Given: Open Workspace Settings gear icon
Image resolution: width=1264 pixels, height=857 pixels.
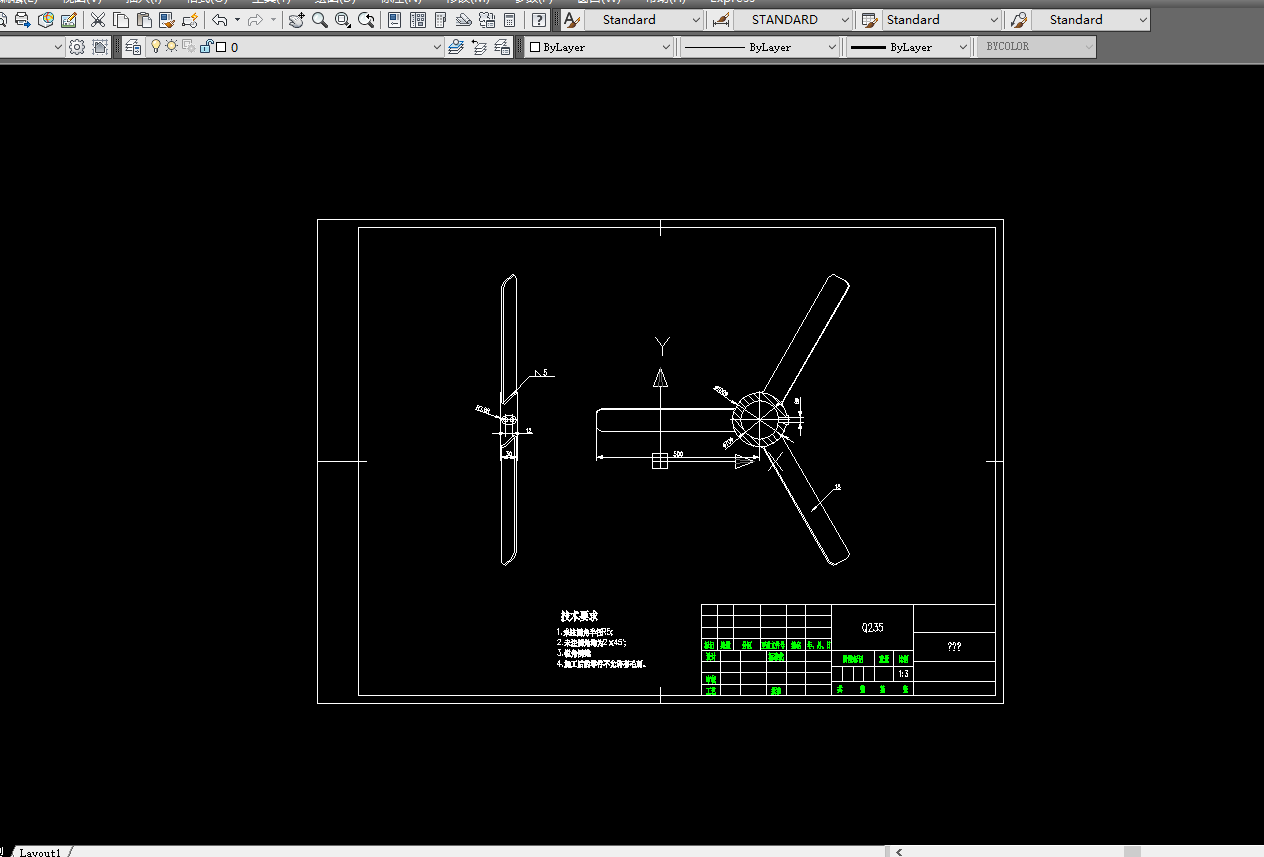Looking at the screenshot, I should pos(77,47).
